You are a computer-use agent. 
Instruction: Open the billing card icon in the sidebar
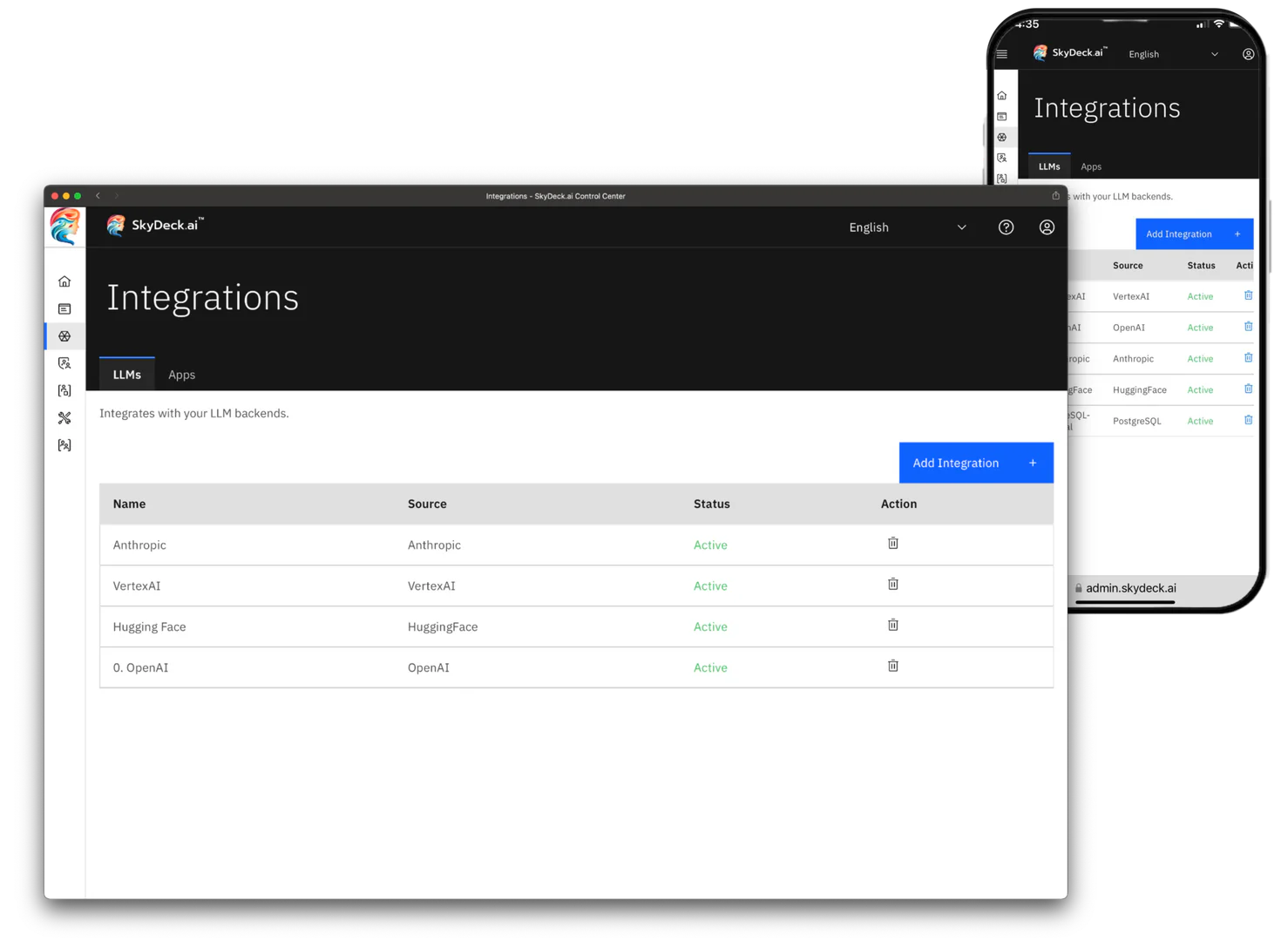pyautogui.click(x=64, y=308)
